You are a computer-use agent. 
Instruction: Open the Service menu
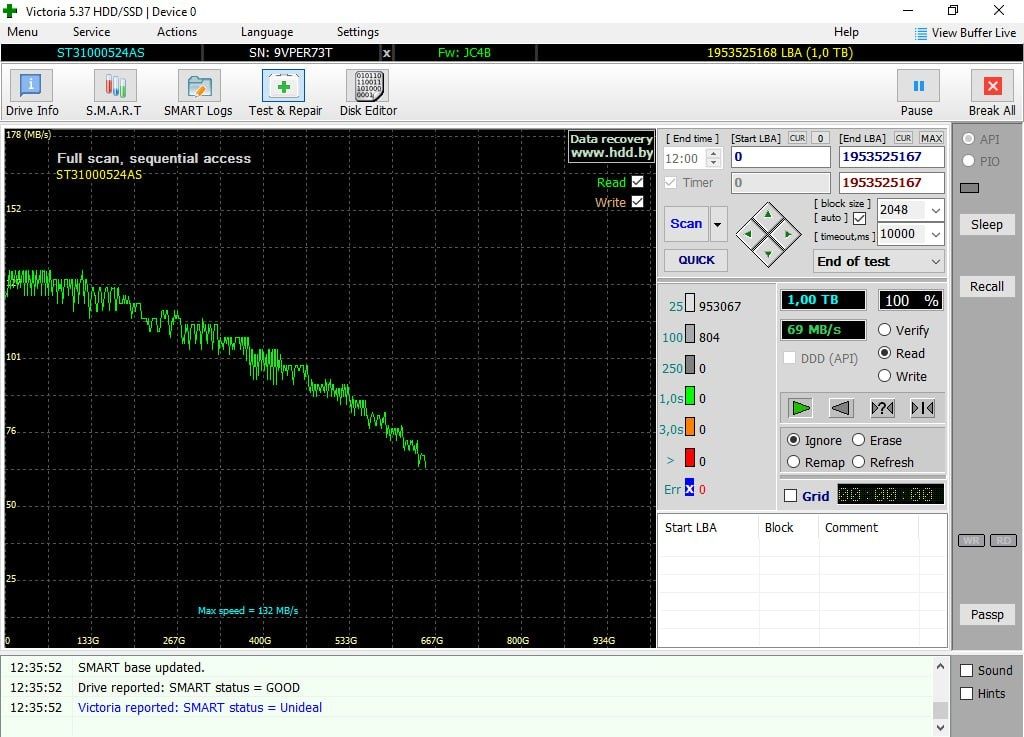tap(91, 32)
